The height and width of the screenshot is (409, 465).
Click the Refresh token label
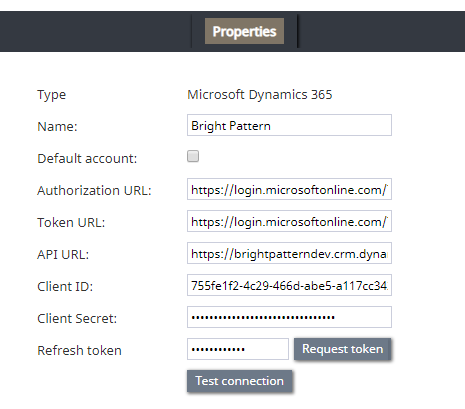[x=79, y=351]
